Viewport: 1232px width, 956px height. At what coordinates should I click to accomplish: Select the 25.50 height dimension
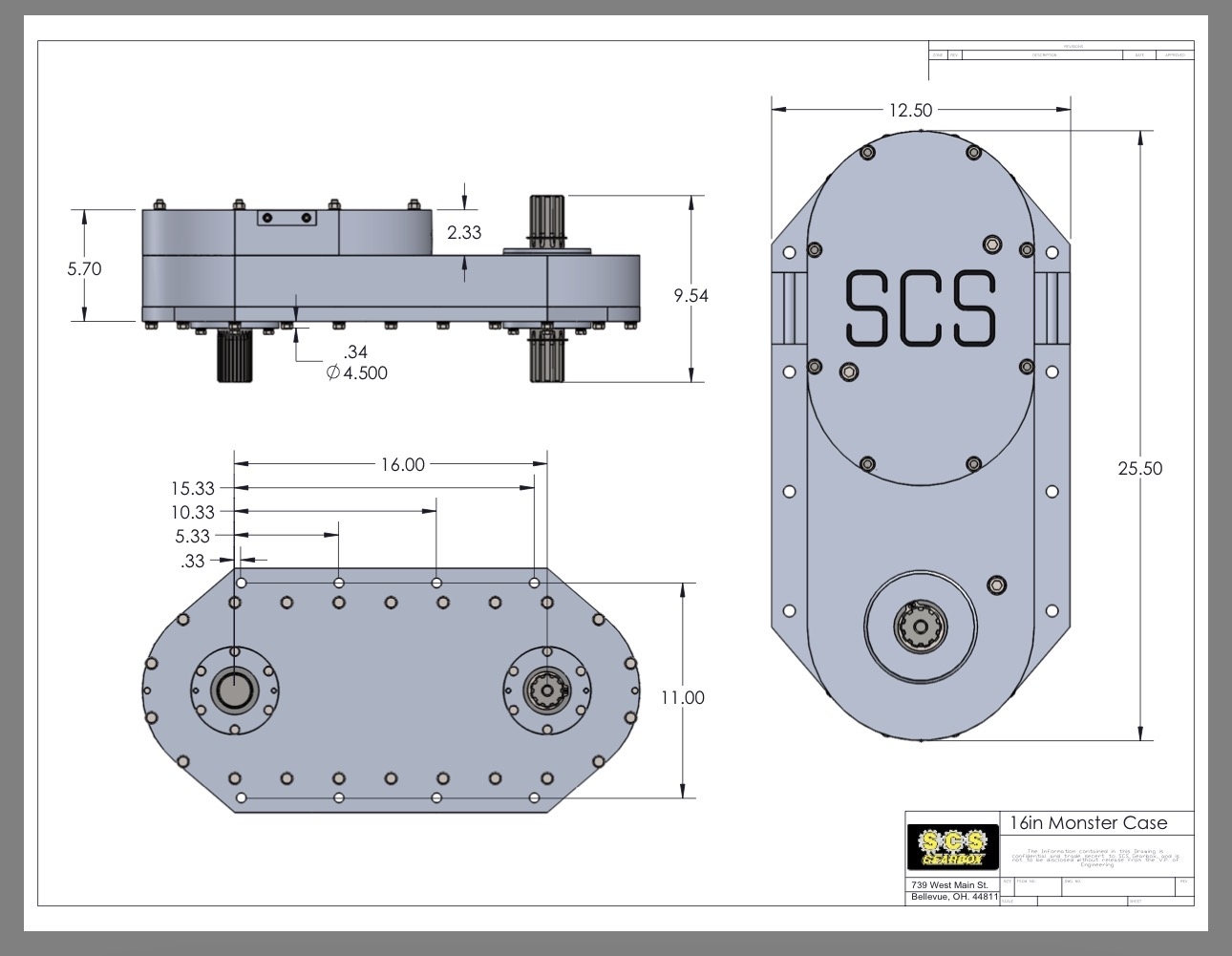[x=1140, y=468]
